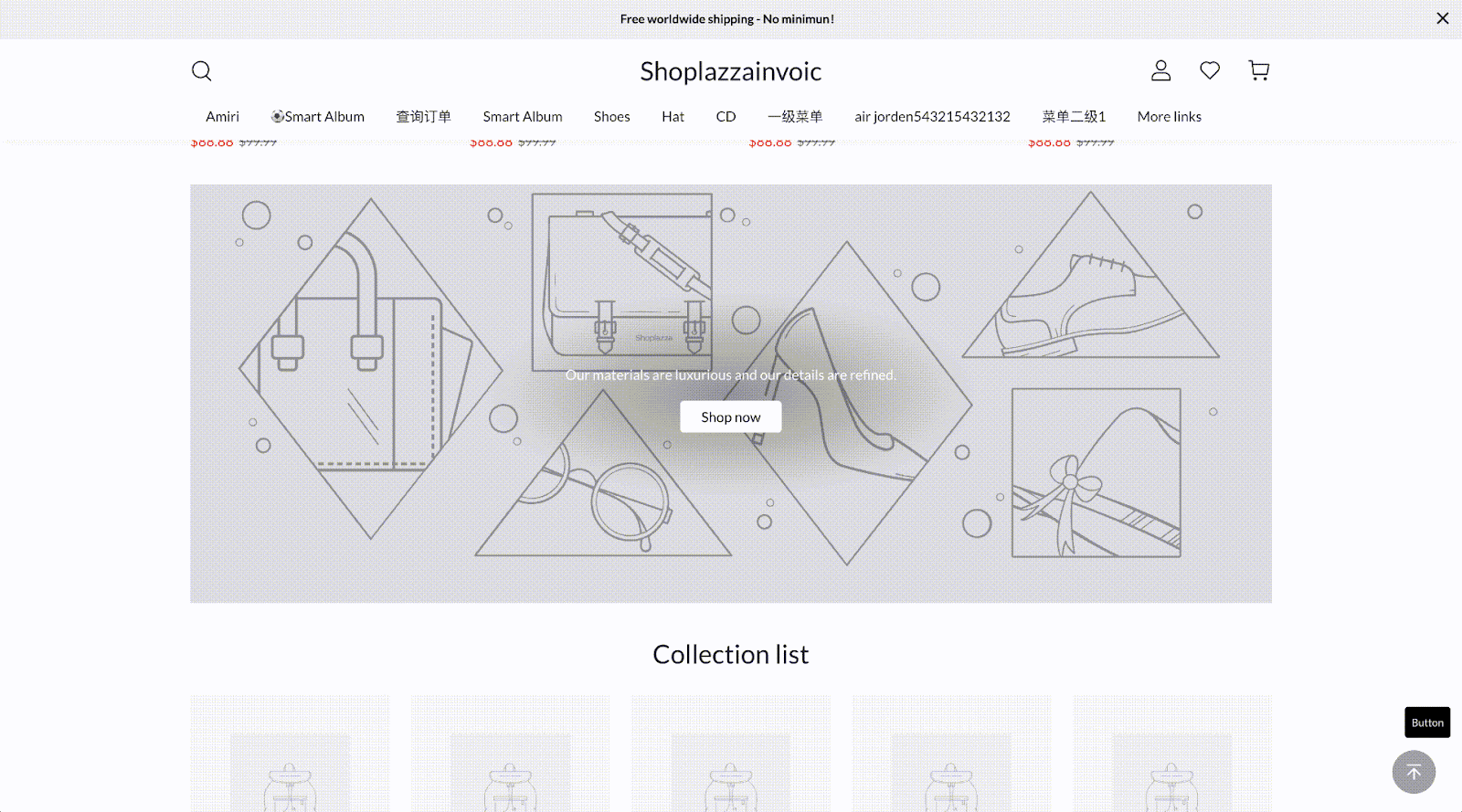Expand the More links menu

[1170, 117]
